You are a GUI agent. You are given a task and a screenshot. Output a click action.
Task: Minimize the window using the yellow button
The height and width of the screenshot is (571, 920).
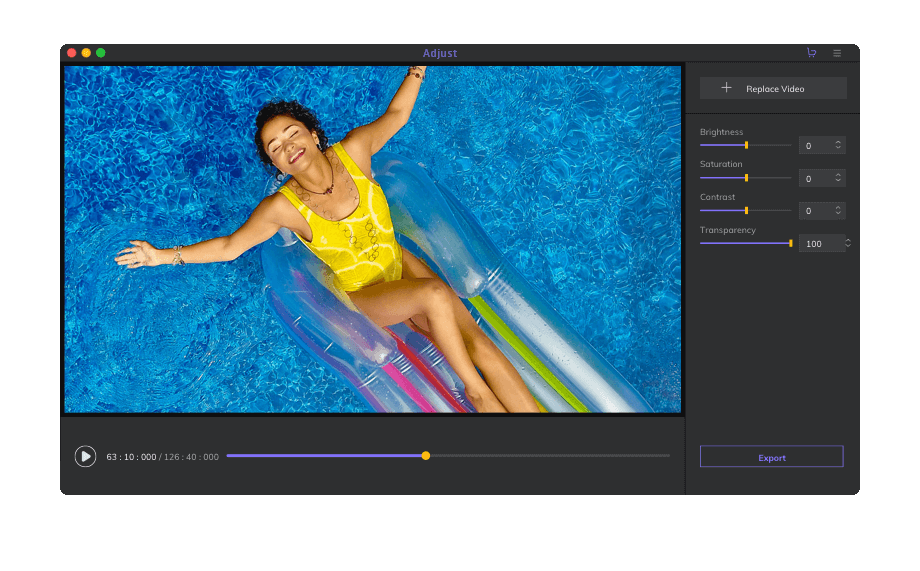point(86,53)
